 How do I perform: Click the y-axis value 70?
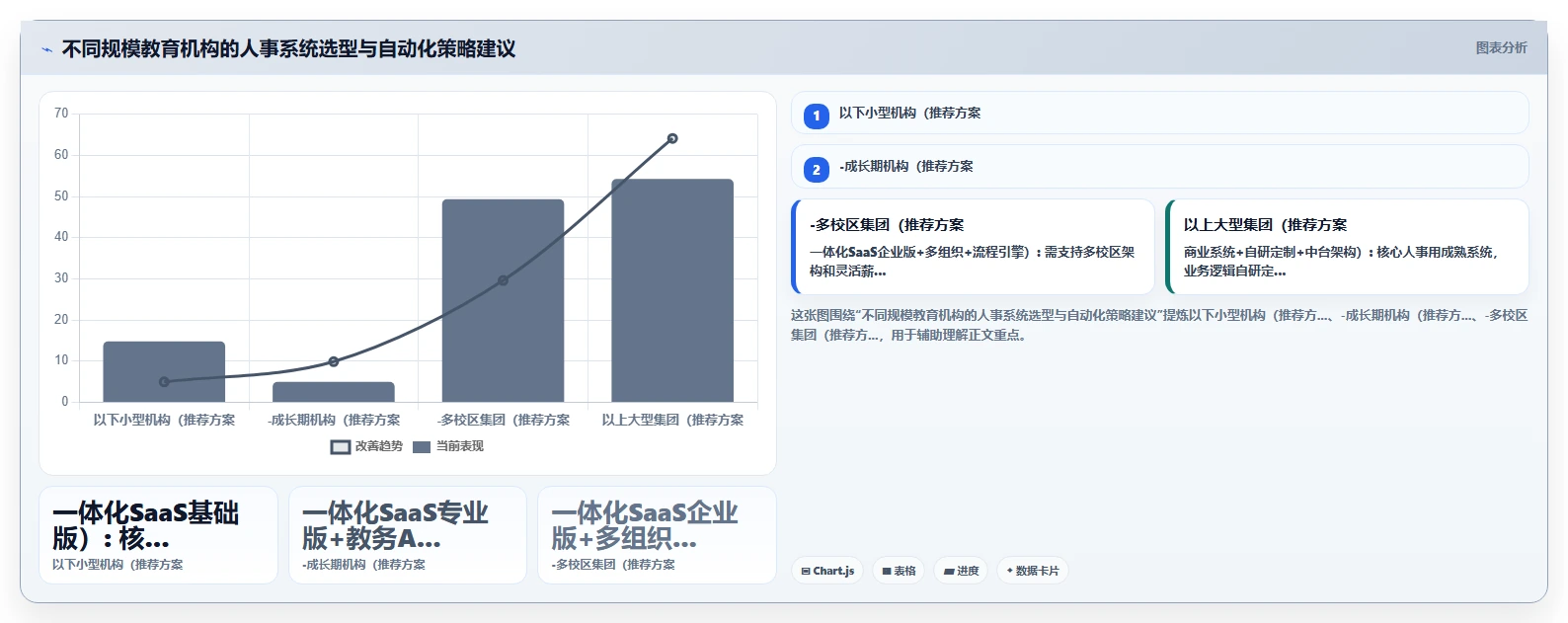(61, 114)
